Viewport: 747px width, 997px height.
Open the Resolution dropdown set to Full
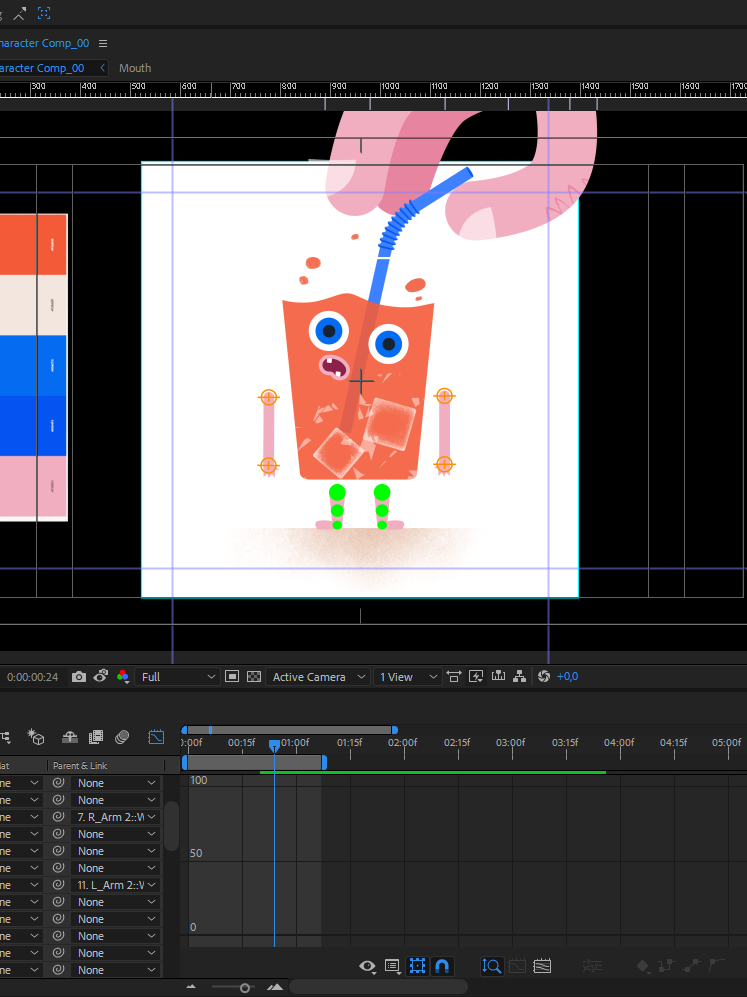click(179, 677)
